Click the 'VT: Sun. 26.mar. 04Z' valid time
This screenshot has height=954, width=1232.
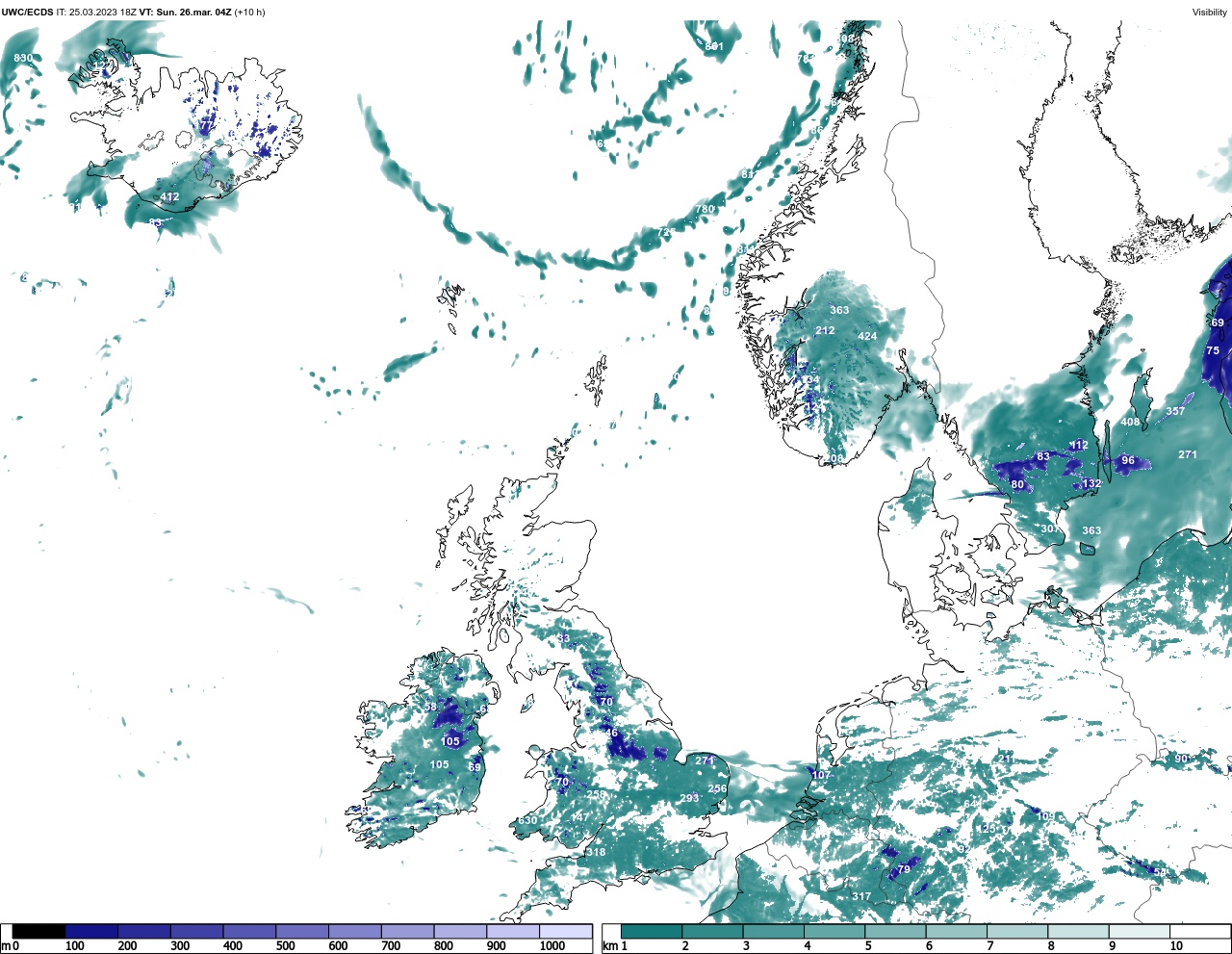coord(185,13)
